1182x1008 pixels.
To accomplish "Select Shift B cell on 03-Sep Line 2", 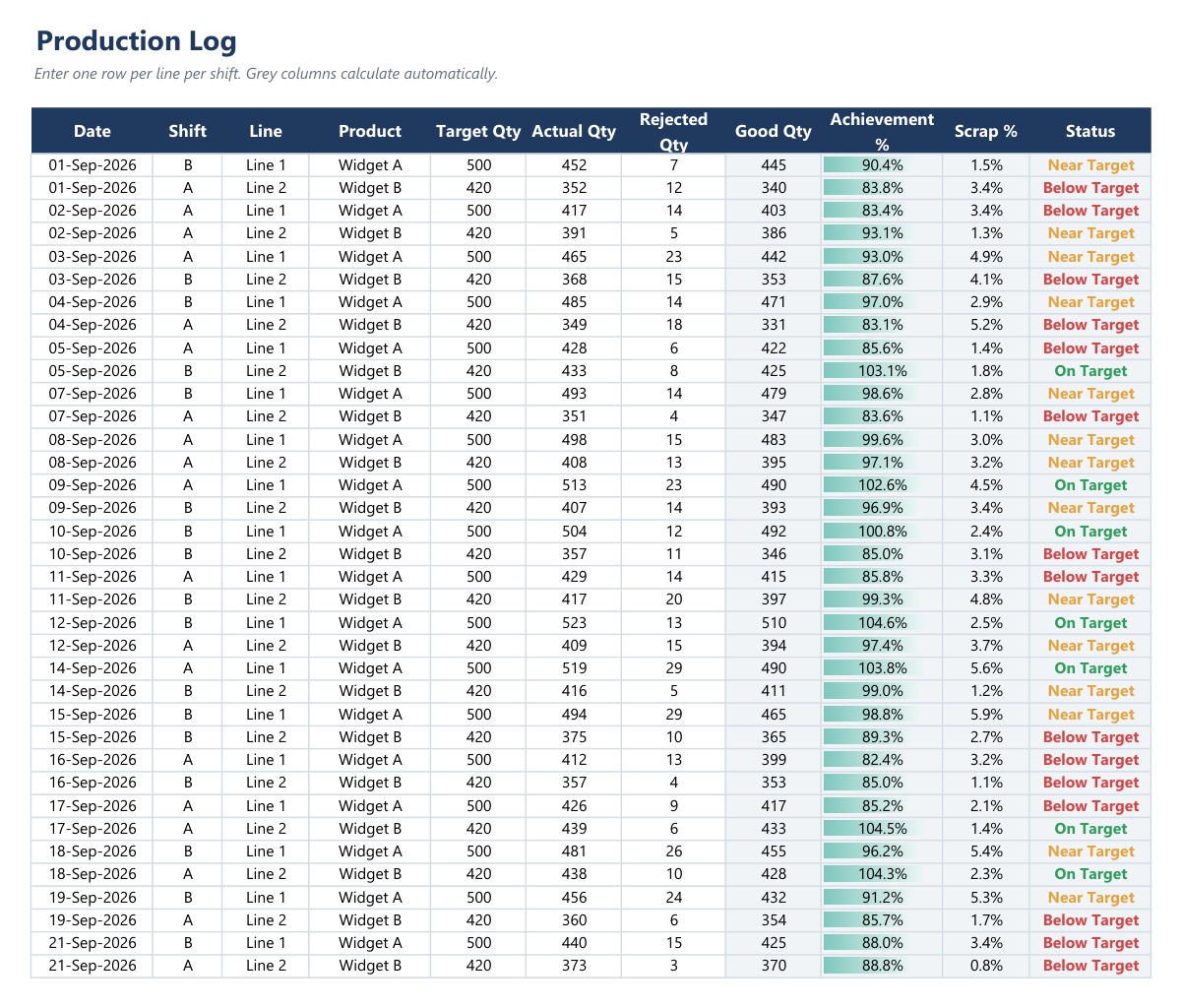I will pyautogui.click(x=187, y=280).
